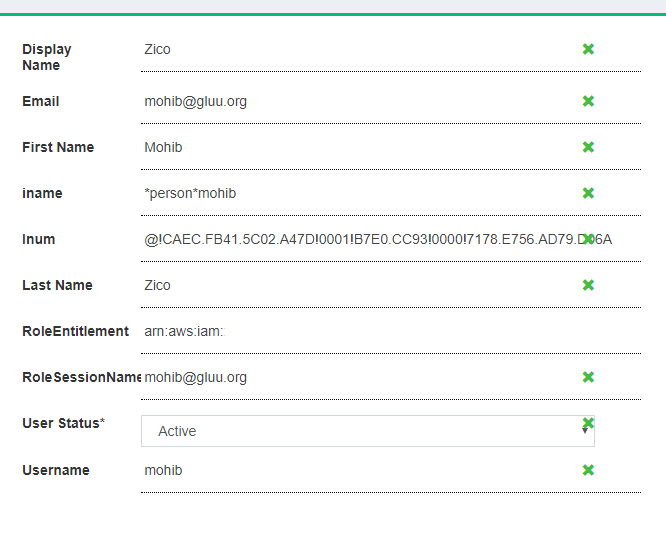Remove the iname attribute row
This screenshot has height=537, width=666.
pos(588,193)
